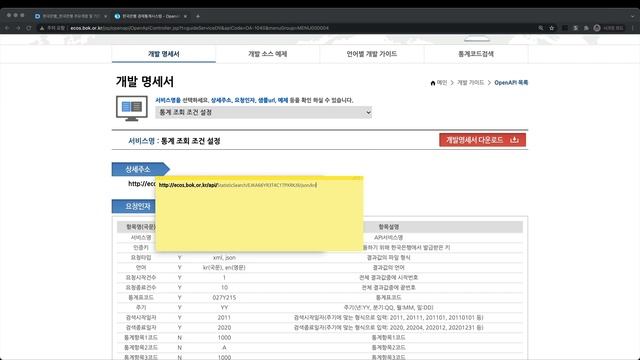The image size is (640, 360).
Task: Click the 027Y215 sample value cell
Action: tap(224, 298)
